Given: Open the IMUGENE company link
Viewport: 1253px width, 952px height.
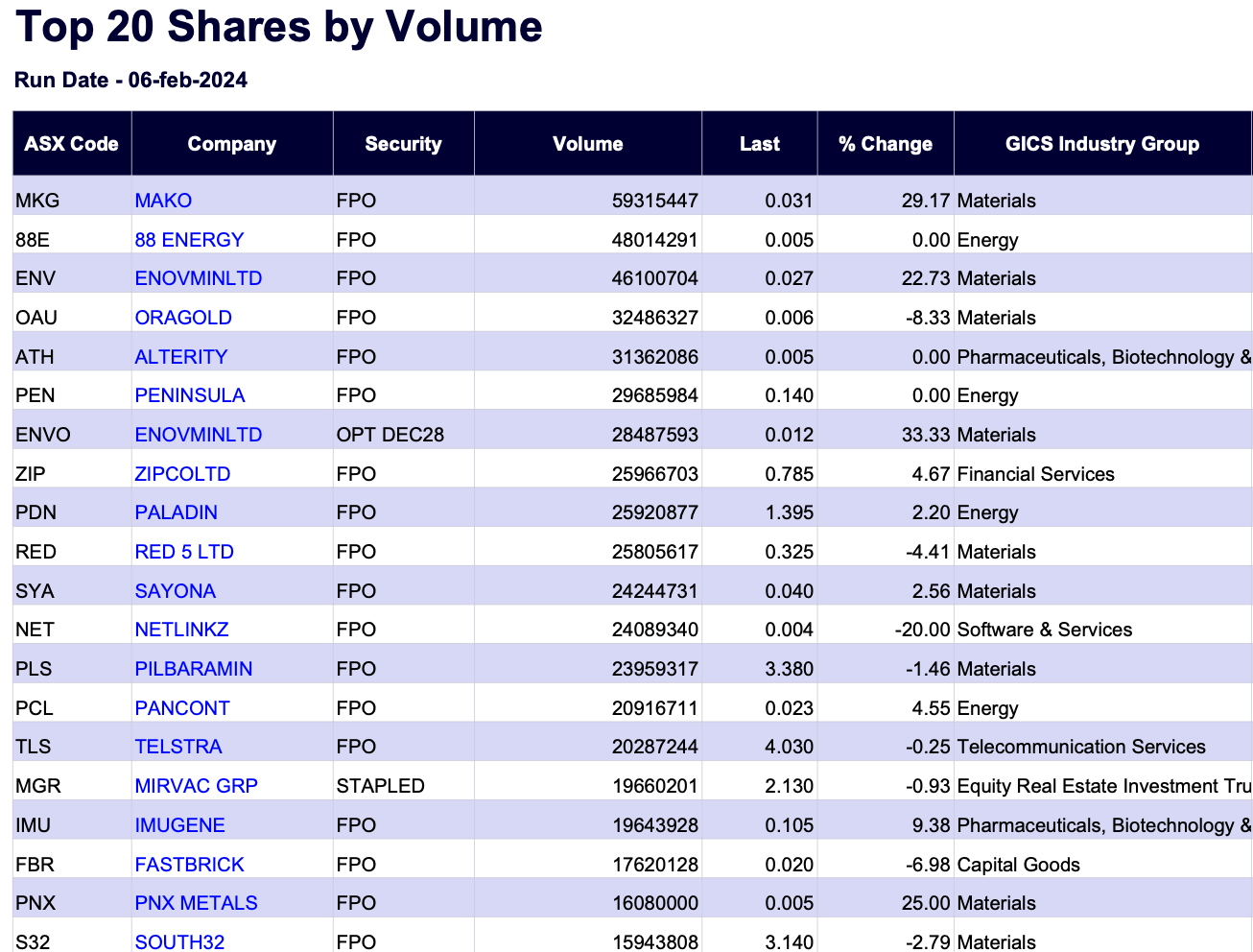Looking at the screenshot, I should click(x=180, y=825).
